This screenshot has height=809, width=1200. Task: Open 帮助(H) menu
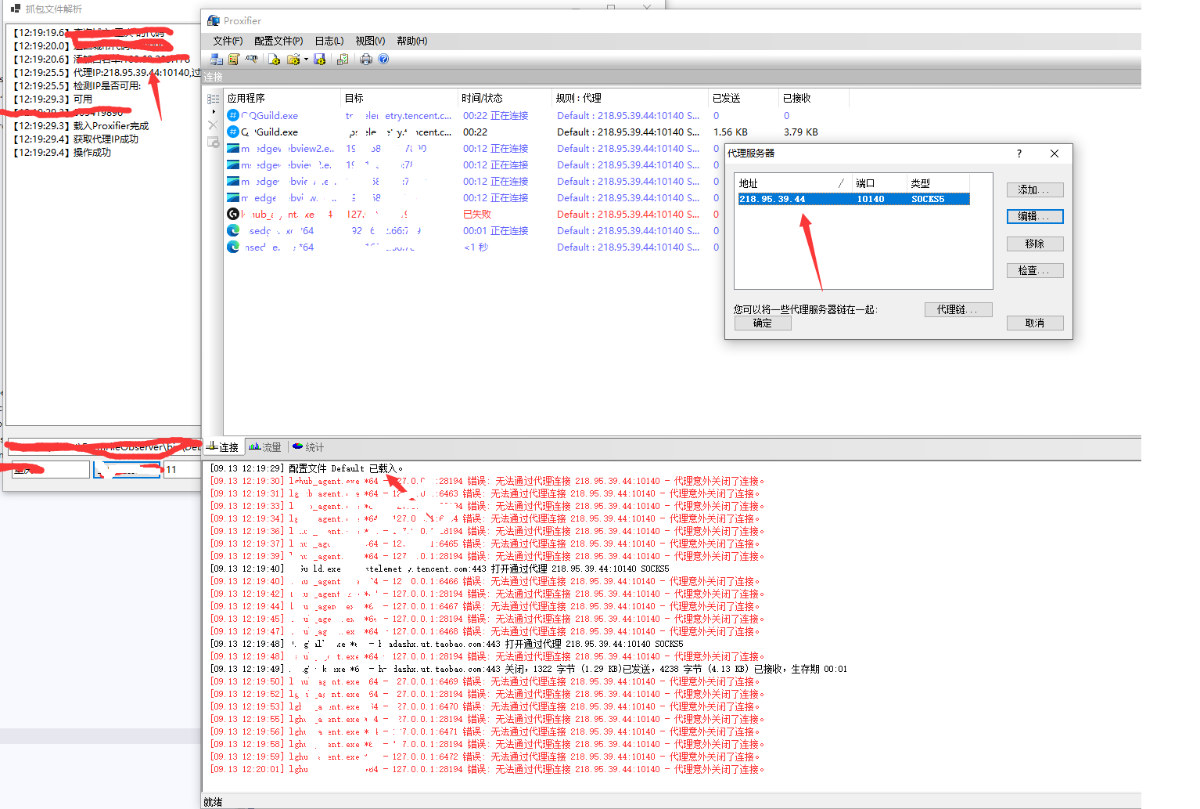[412, 41]
